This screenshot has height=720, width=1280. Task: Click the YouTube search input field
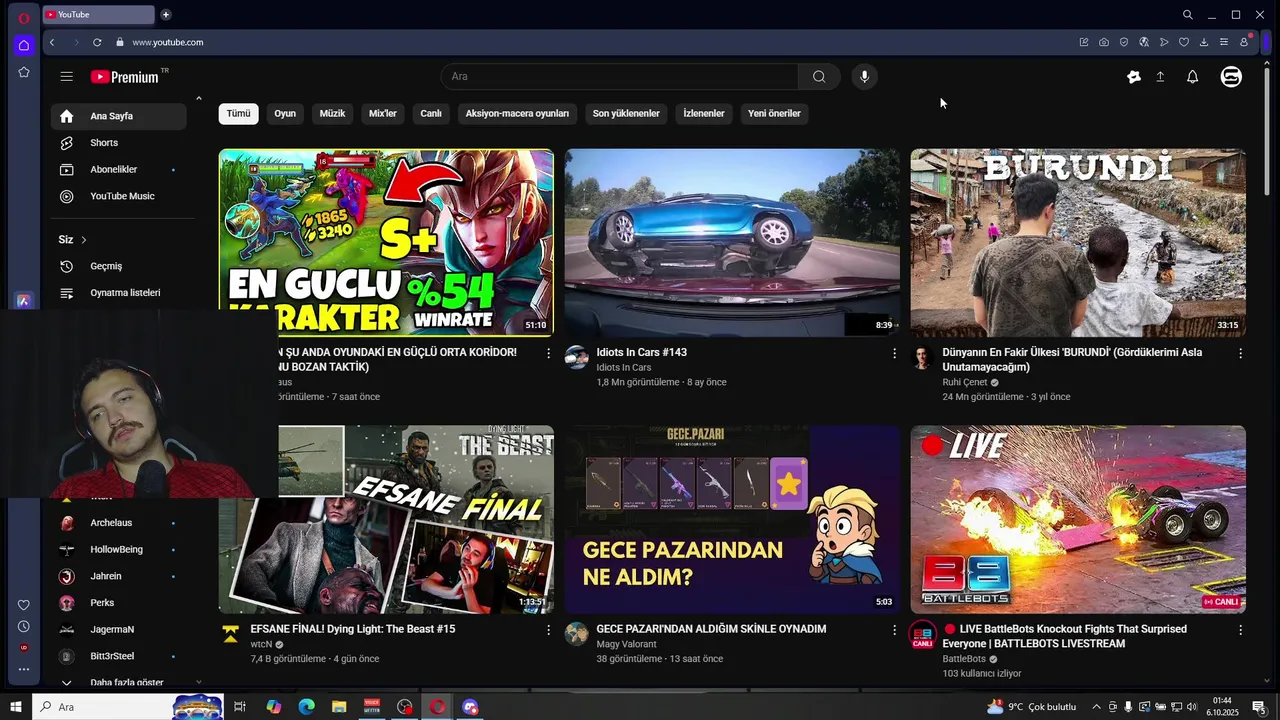tap(620, 77)
